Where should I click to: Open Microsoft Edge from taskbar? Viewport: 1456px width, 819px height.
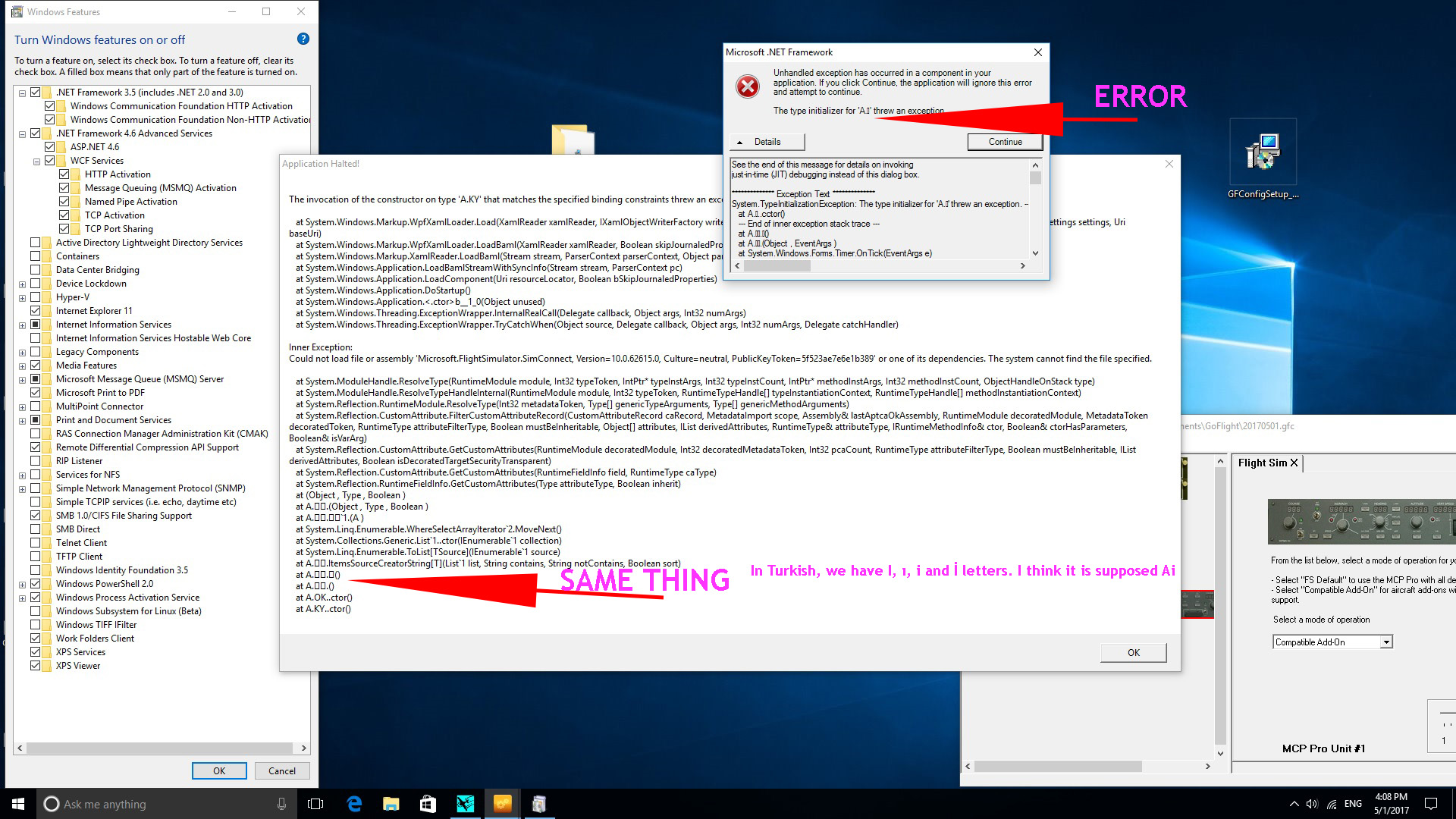click(354, 804)
